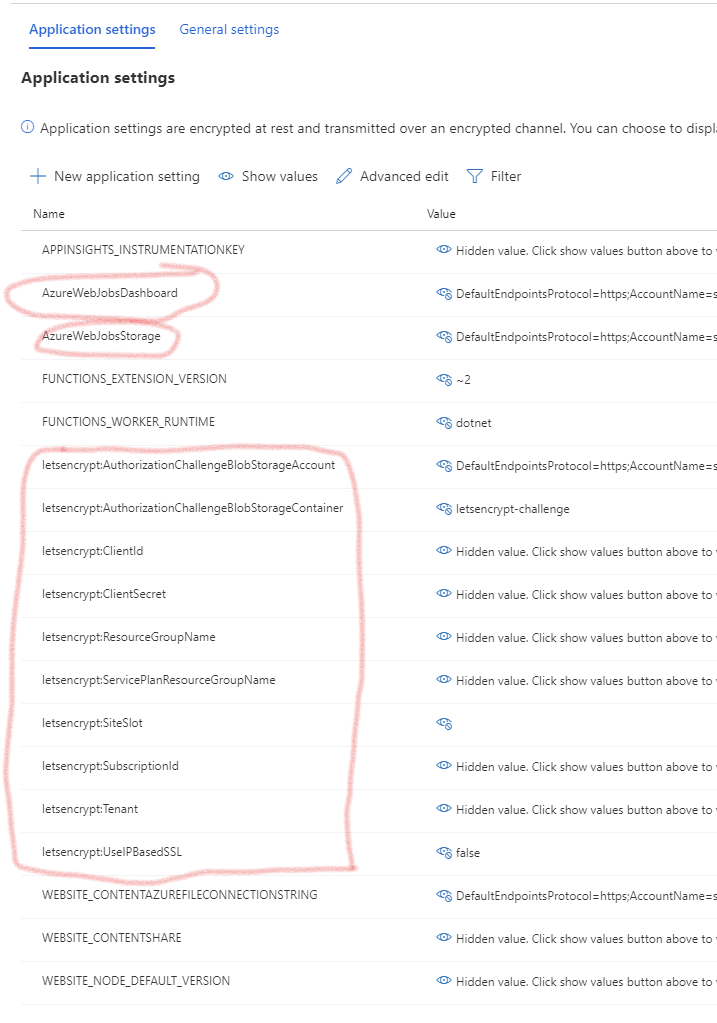Reveal the WEBSITE_CONTENTSHARE hidden value

[444, 938]
